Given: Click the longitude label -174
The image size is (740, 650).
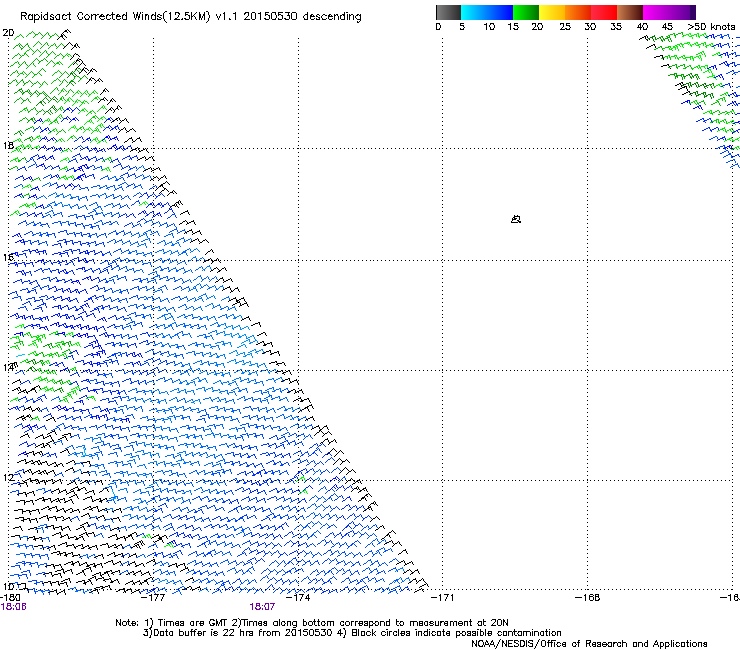Looking at the screenshot, I should [x=298, y=598].
